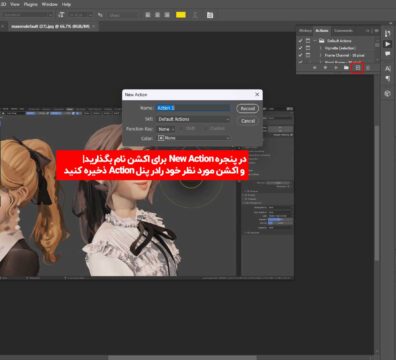Click the yellow text color swatch
This screenshot has height=360, width=396.
(x=181, y=15)
